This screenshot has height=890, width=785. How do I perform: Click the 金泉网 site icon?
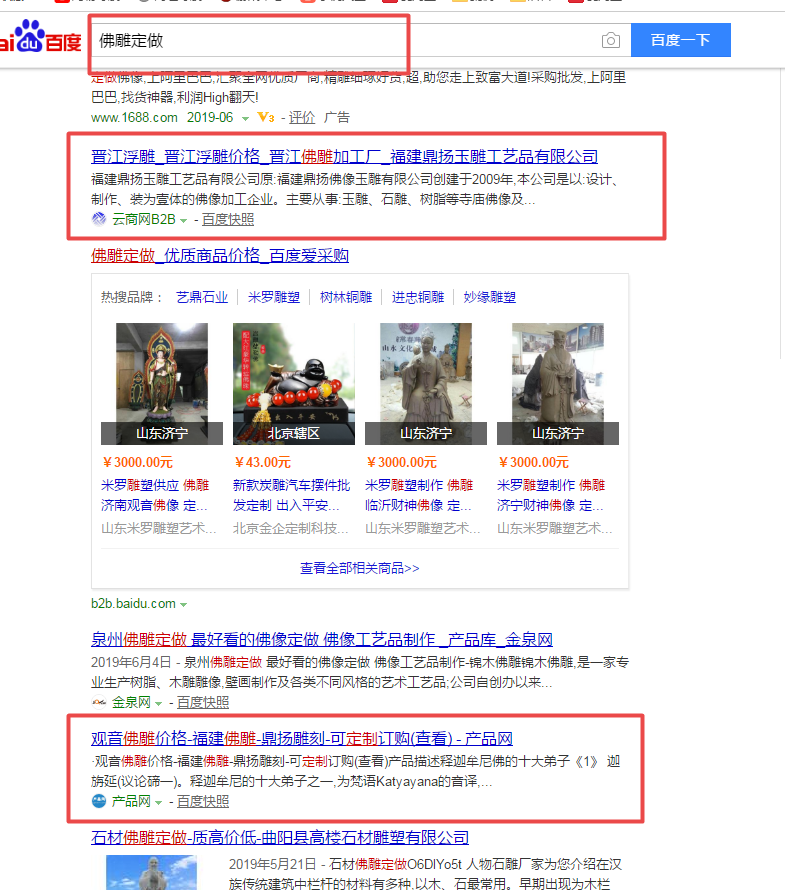pos(99,702)
